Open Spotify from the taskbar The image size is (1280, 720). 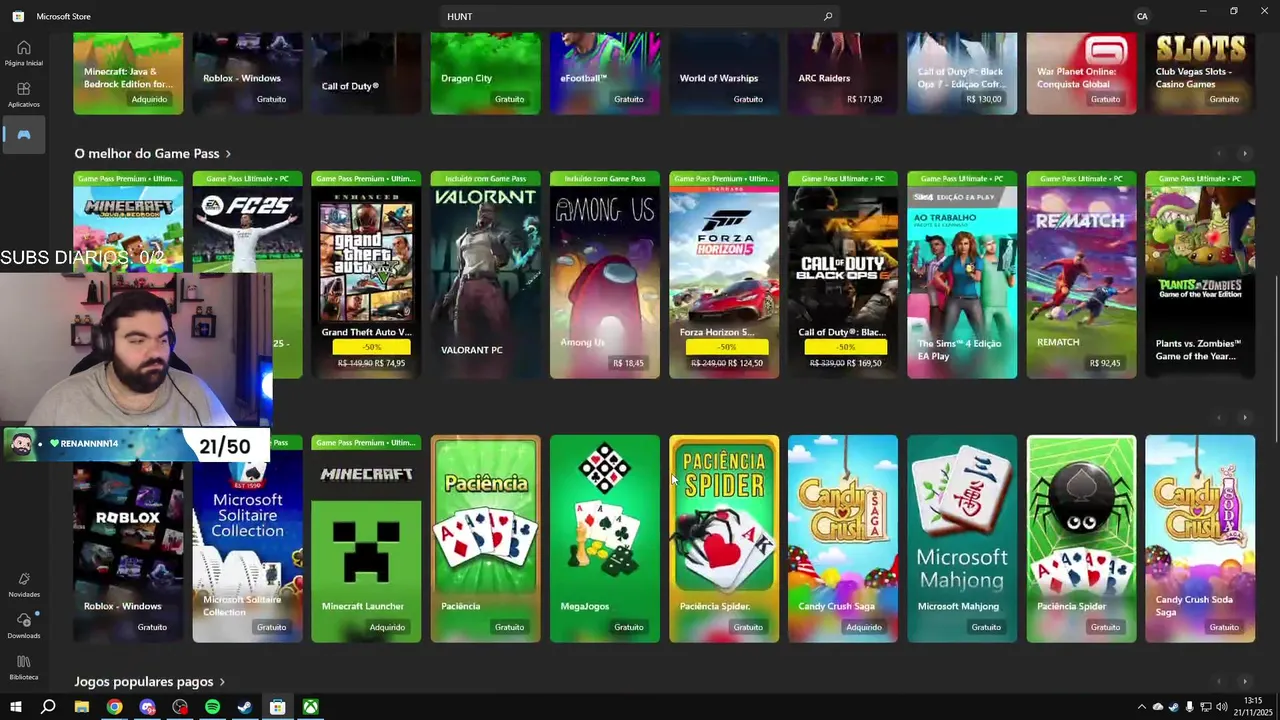[x=212, y=707]
